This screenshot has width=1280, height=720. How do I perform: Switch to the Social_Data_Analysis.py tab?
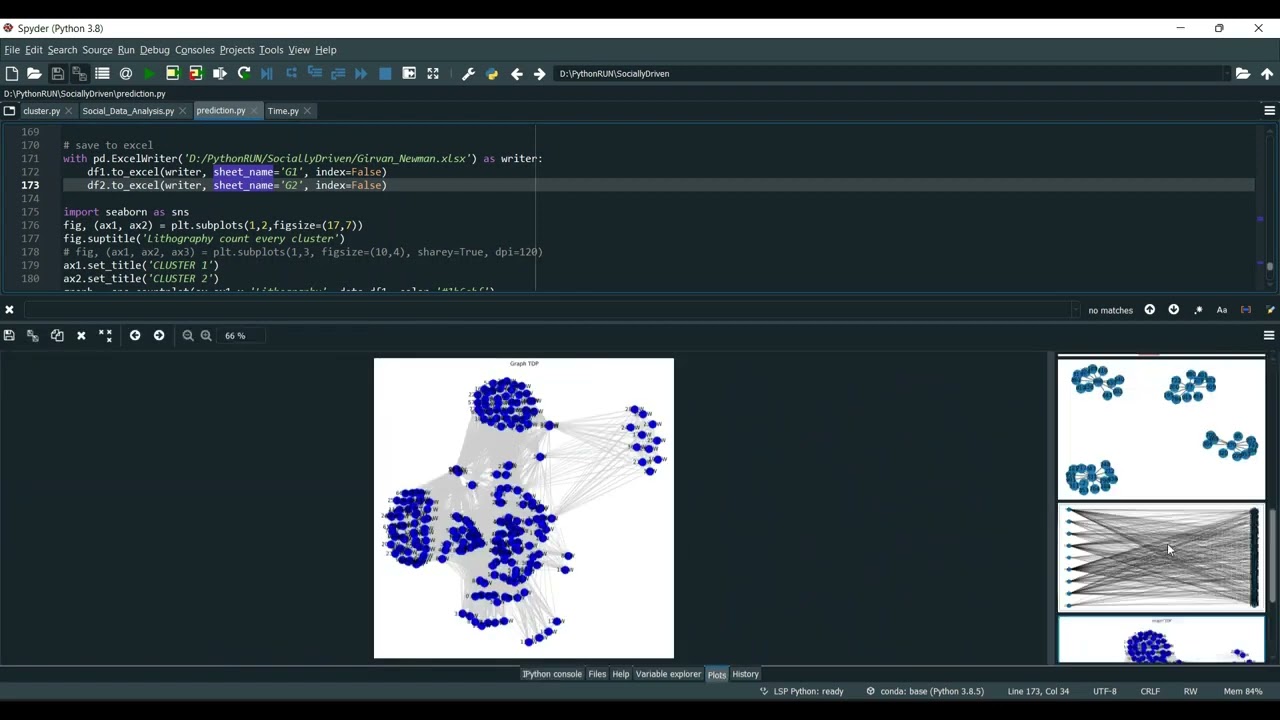[x=128, y=111]
